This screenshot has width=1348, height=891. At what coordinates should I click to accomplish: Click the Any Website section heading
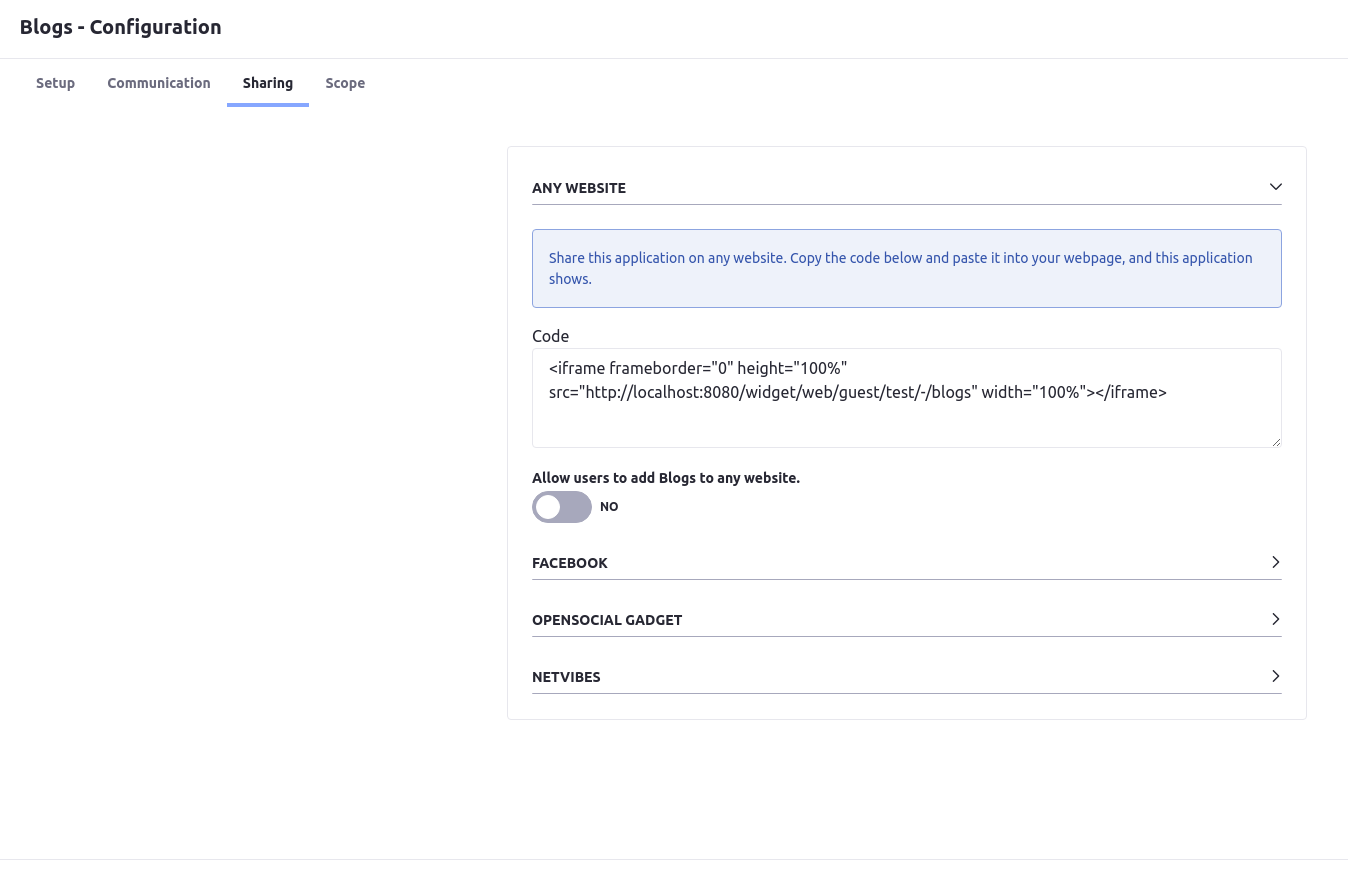click(579, 188)
